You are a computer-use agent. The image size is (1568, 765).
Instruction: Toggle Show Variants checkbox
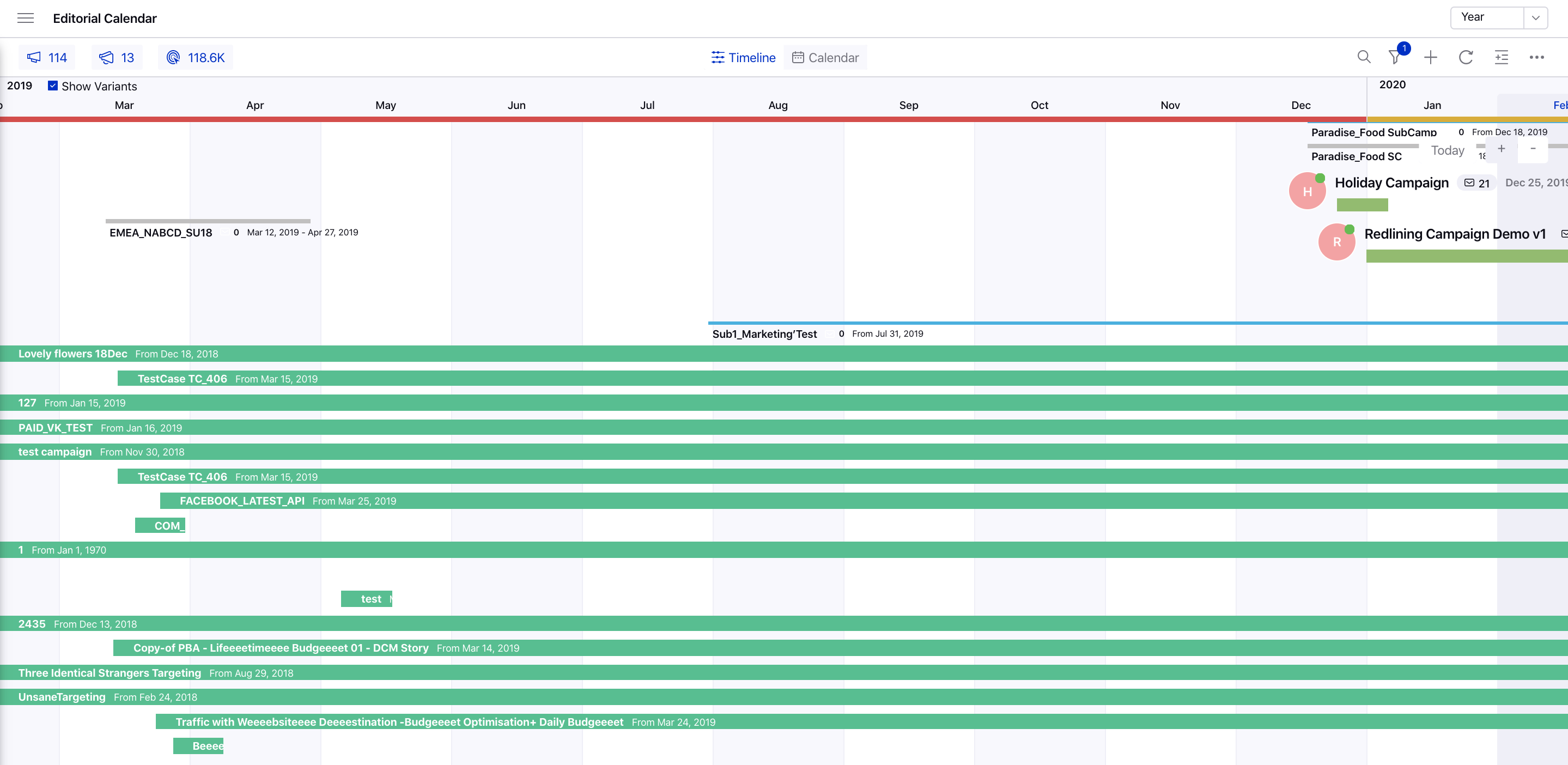coord(52,86)
